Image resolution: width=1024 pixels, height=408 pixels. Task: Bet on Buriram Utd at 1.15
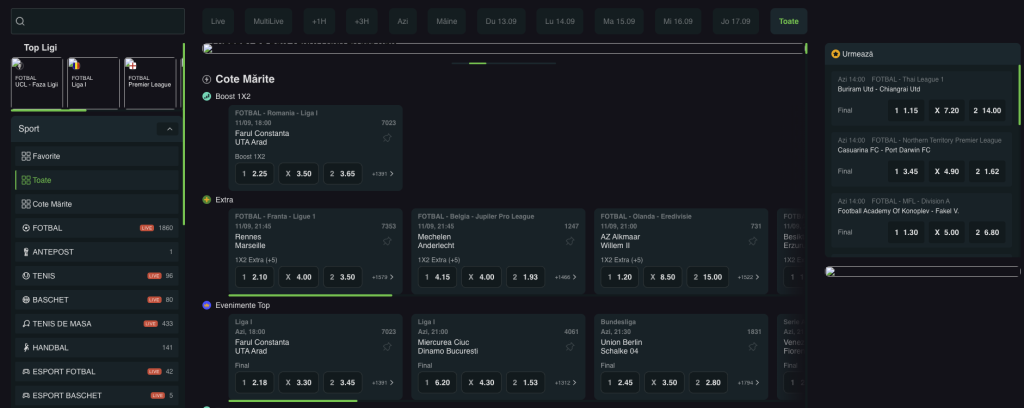pyautogui.click(x=906, y=110)
